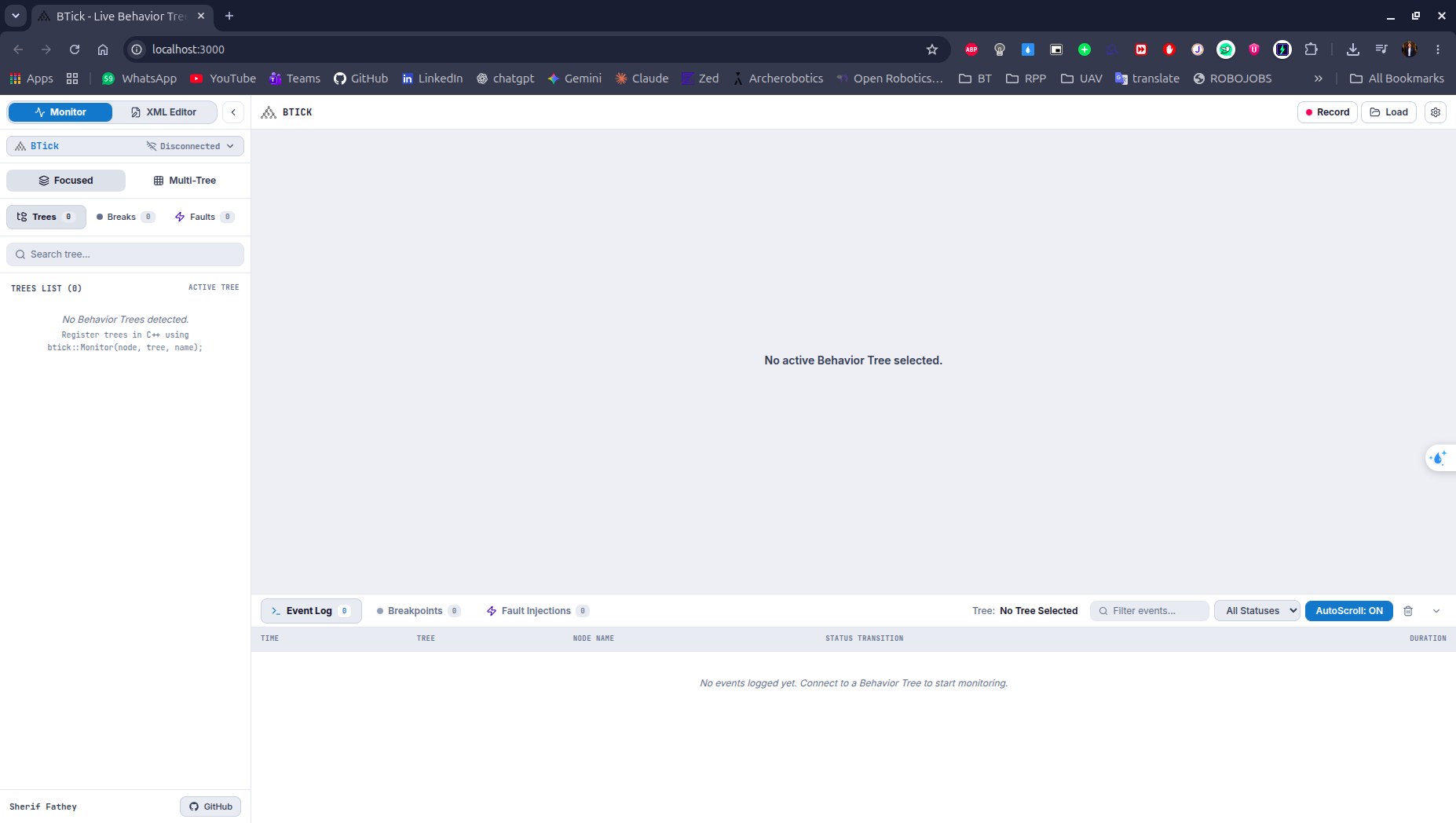Open the Faults sidebar tab

pos(204,217)
